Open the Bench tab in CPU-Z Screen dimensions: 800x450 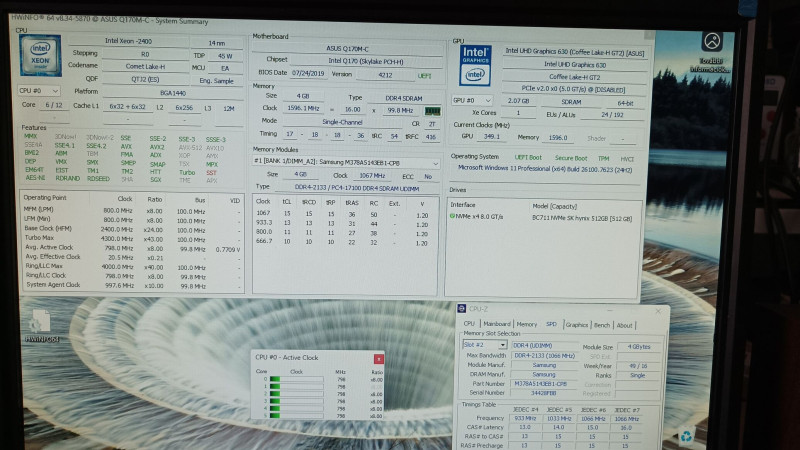602,325
